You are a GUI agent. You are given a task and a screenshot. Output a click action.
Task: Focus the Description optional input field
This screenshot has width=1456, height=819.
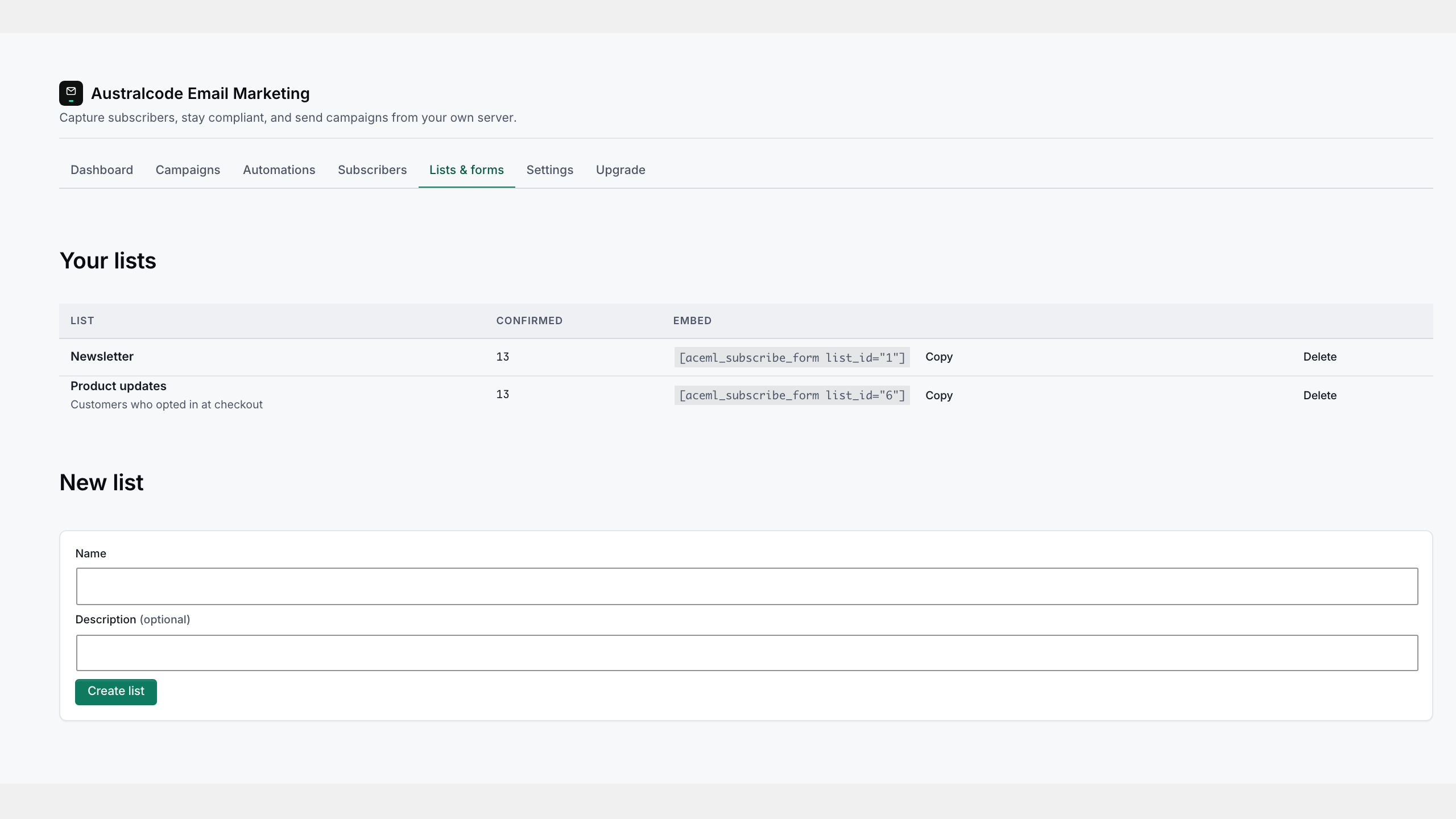pyautogui.click(x=747, y=652)
